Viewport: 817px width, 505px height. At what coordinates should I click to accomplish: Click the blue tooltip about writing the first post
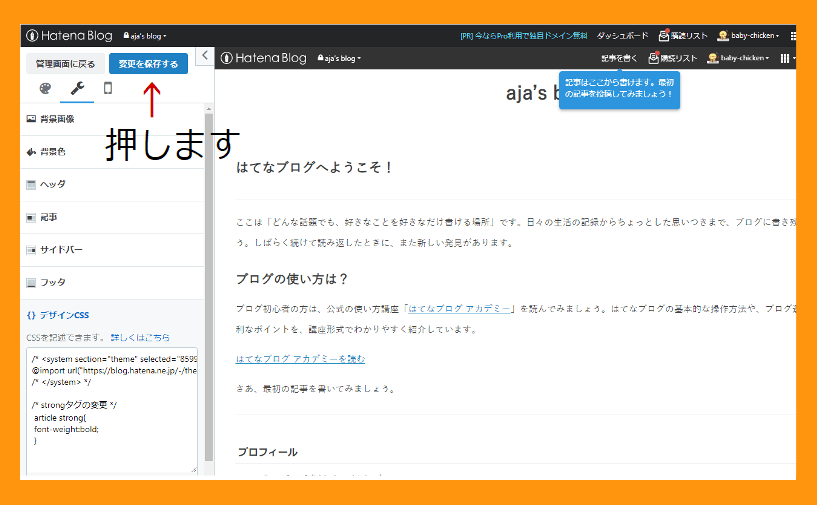point(619,89)
